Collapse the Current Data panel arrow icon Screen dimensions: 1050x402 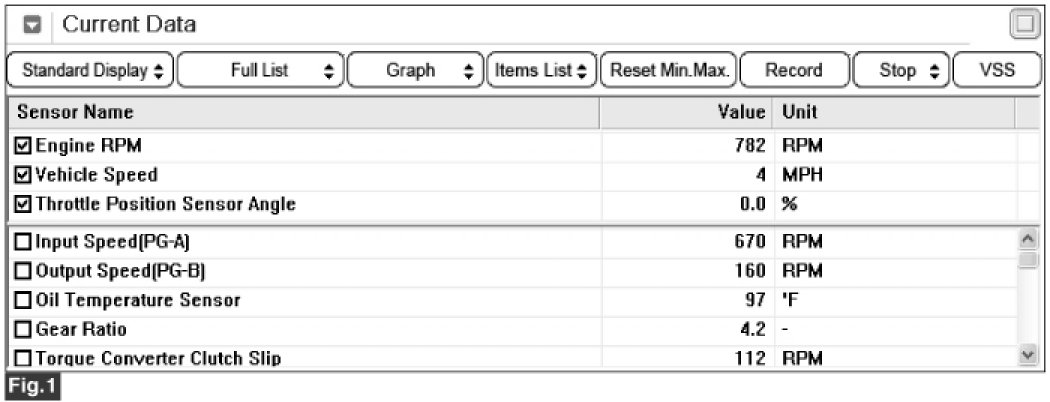tap(31, 25)
